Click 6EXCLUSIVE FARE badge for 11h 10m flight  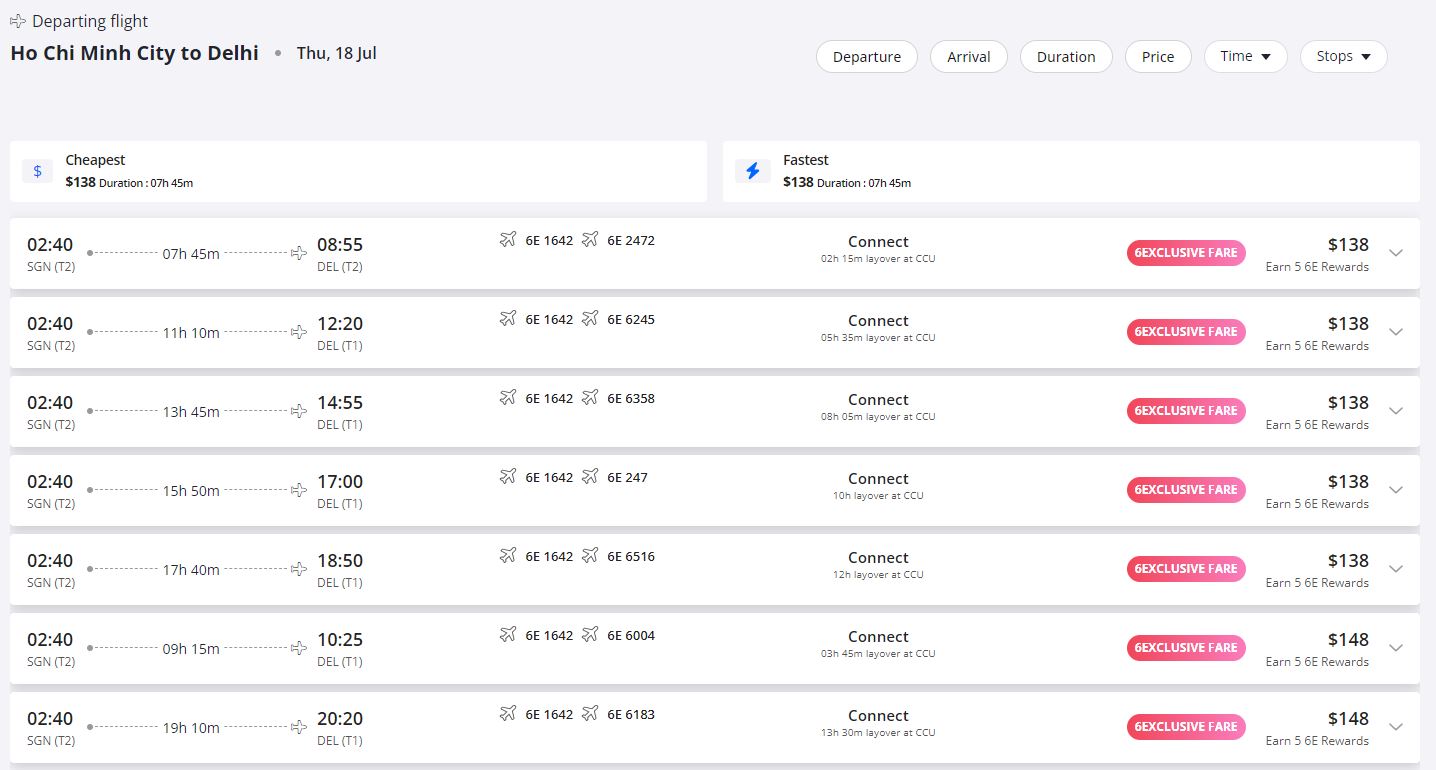(x=1186, y=332)
